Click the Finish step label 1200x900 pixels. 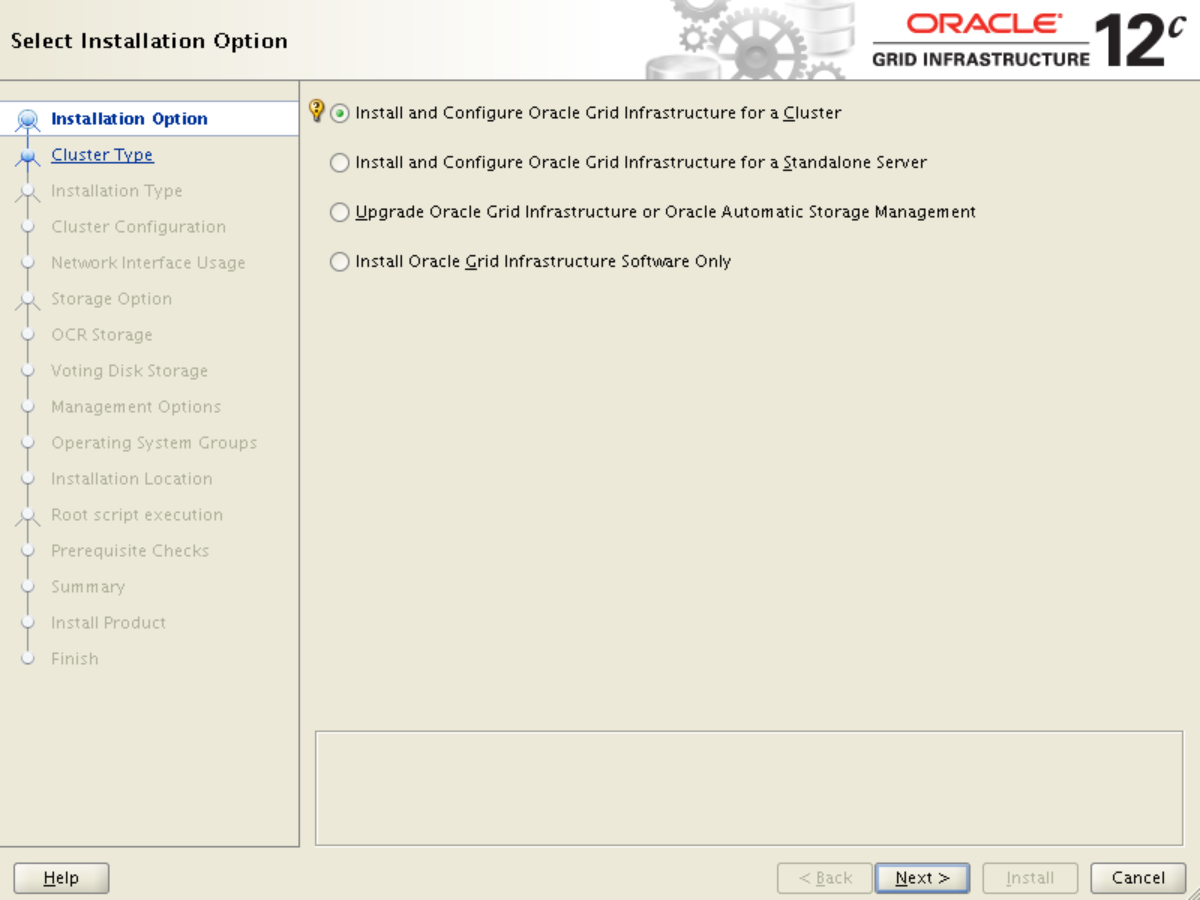point(75,659)
